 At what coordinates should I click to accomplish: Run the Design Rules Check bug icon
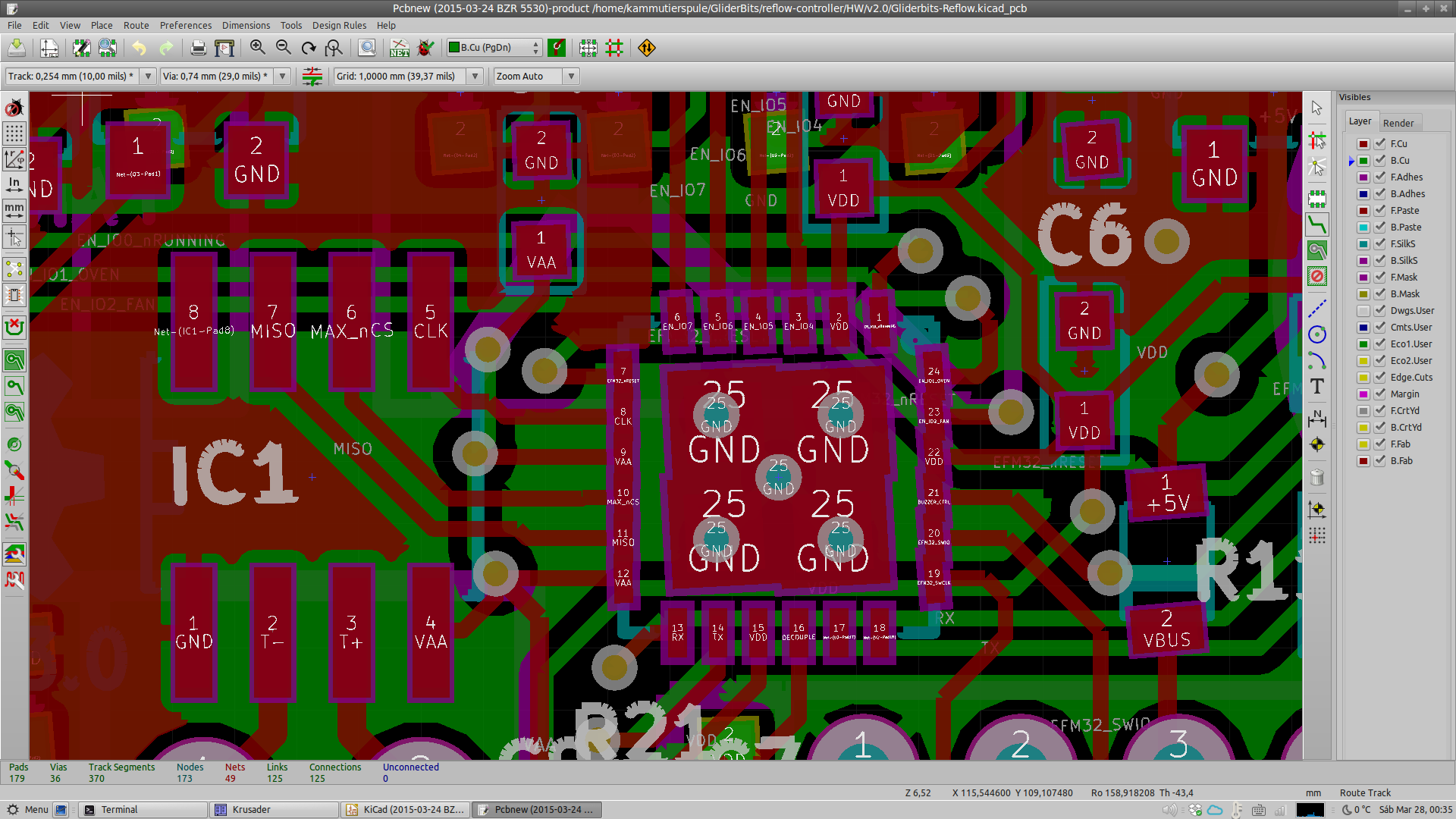pos(425,48)
